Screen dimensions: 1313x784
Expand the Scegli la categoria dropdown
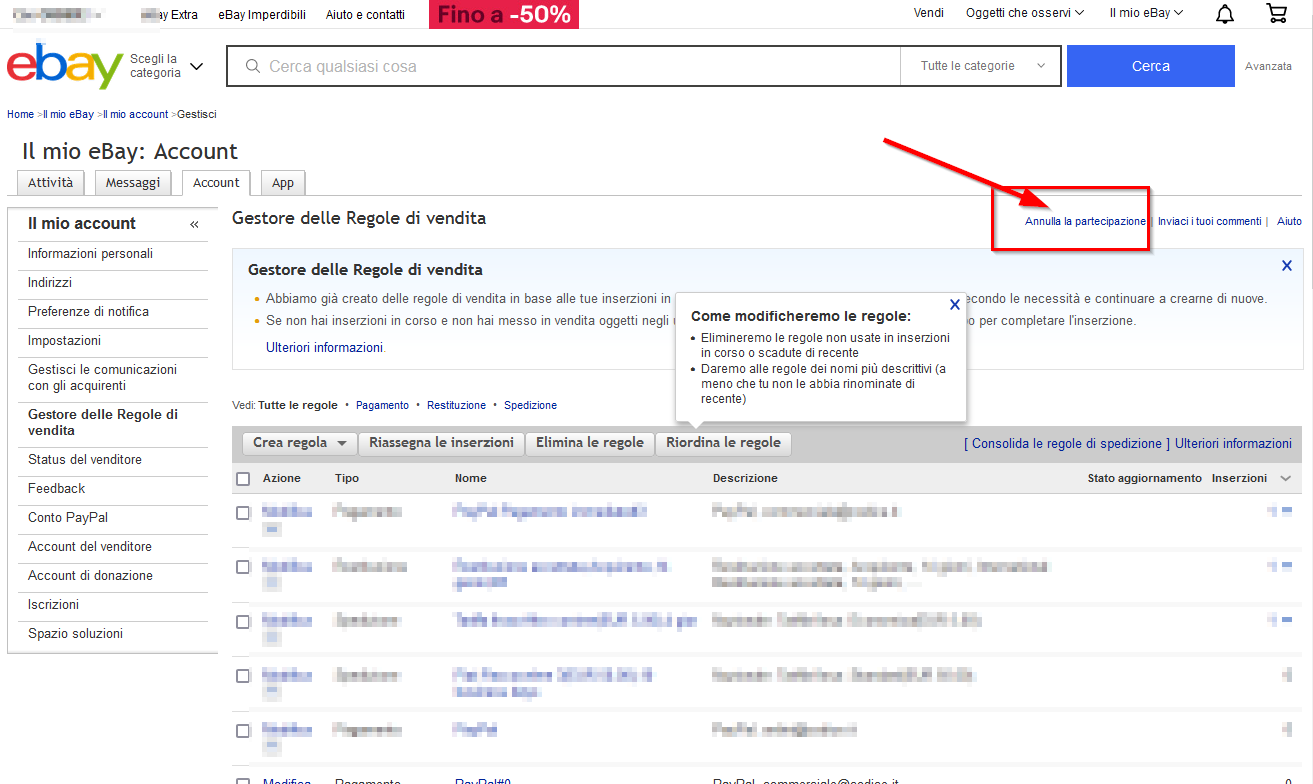[166, 66]
